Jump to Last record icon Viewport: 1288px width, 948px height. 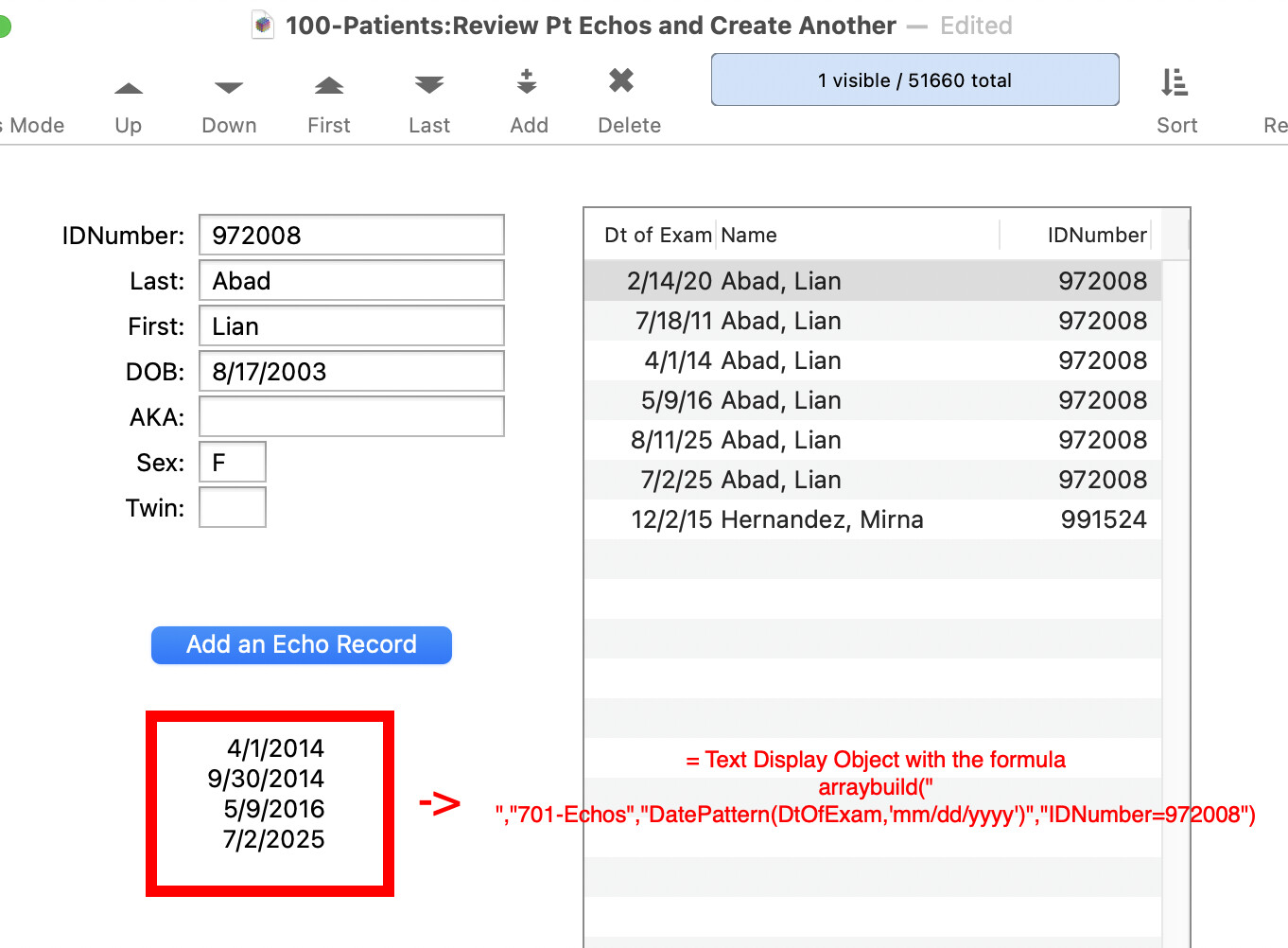(x=429, y=86)
